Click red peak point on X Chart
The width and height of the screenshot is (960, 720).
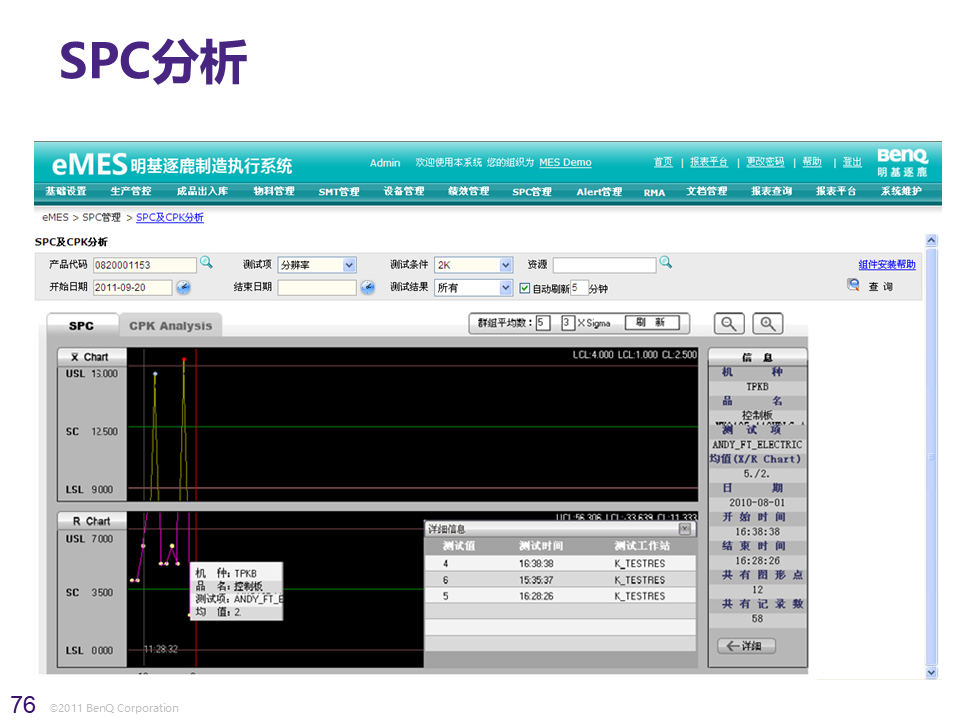click(184, 359)
